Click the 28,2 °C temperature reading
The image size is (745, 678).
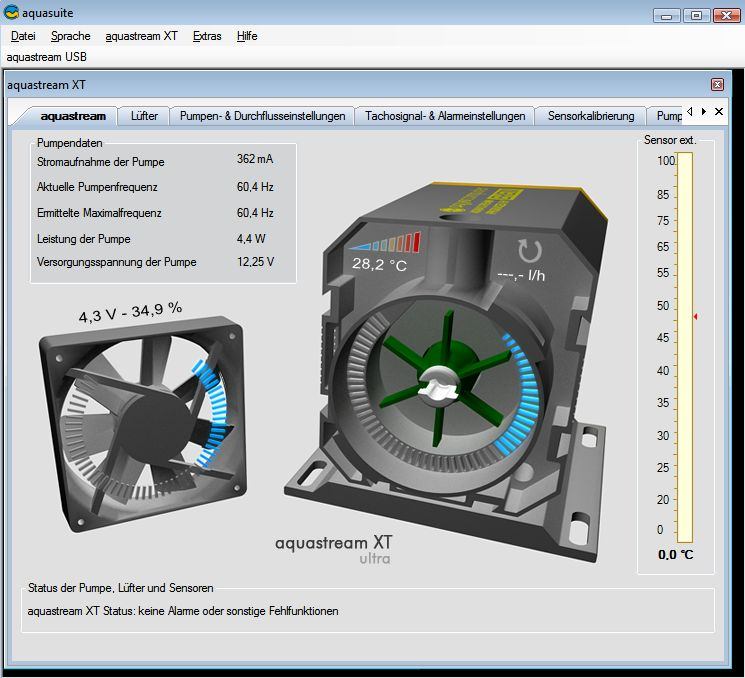coord(379,264)
